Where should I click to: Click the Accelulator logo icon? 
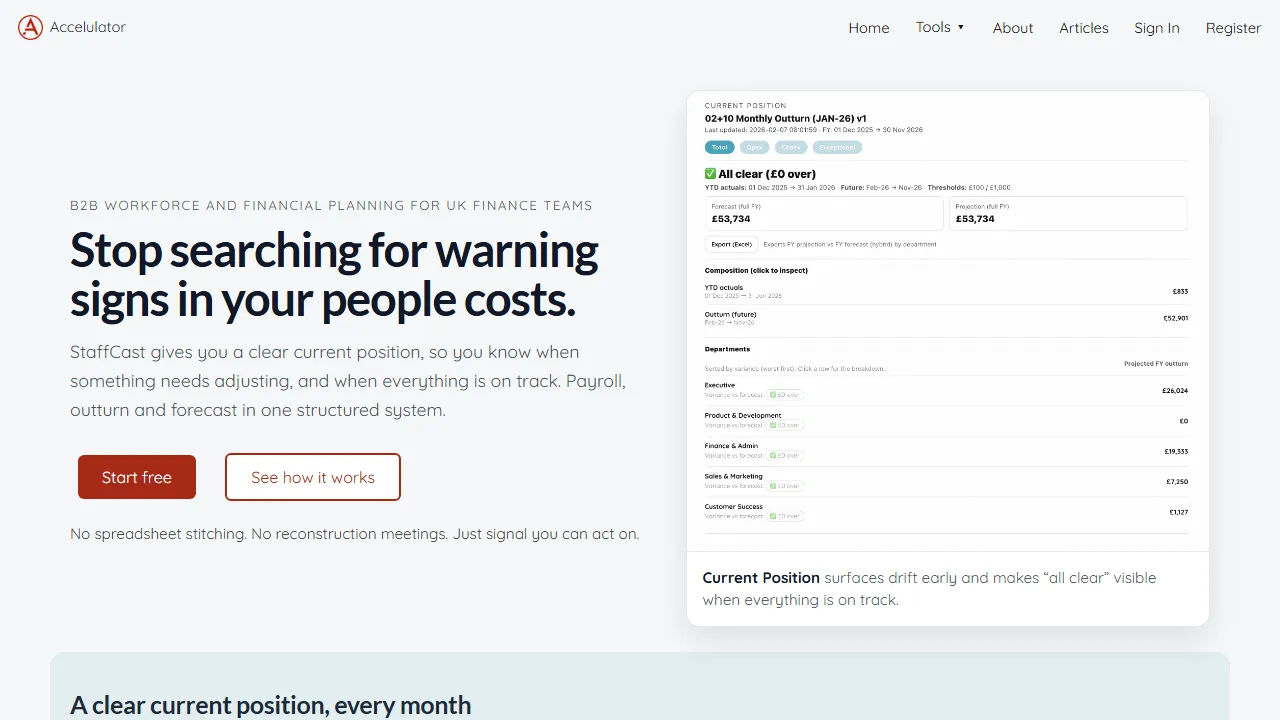pos(30,27)
